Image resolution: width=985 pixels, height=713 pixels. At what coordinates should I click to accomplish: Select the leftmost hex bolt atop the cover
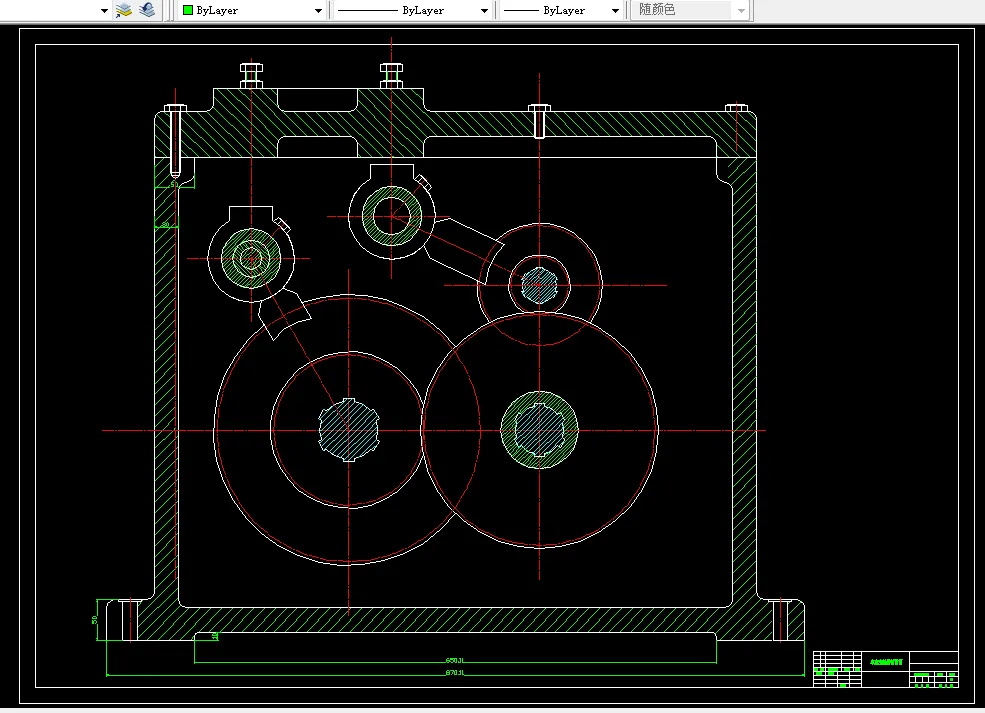click(x=251, y=75)
